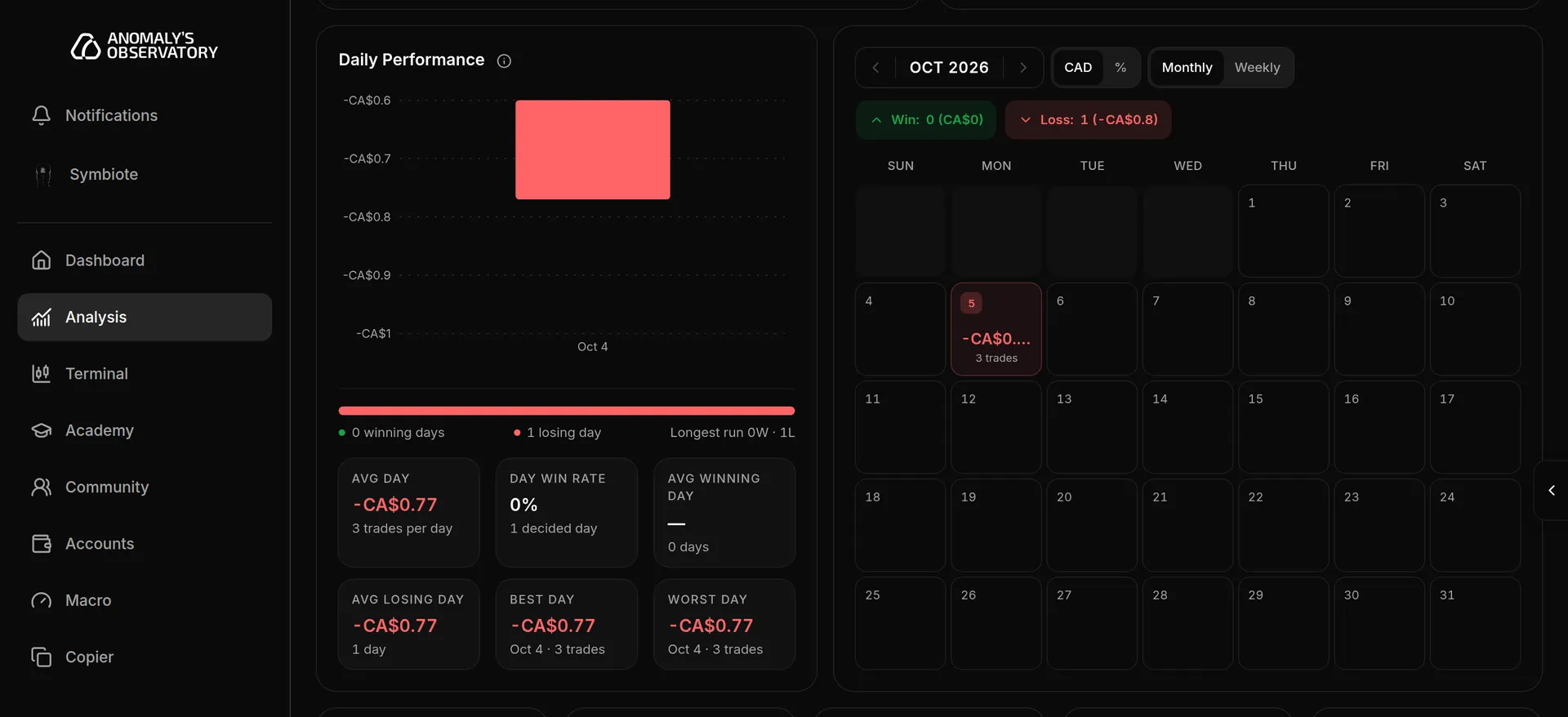Expand the Loss: 1 (-CA$0.8) summary

click(x=1088, y=120)
